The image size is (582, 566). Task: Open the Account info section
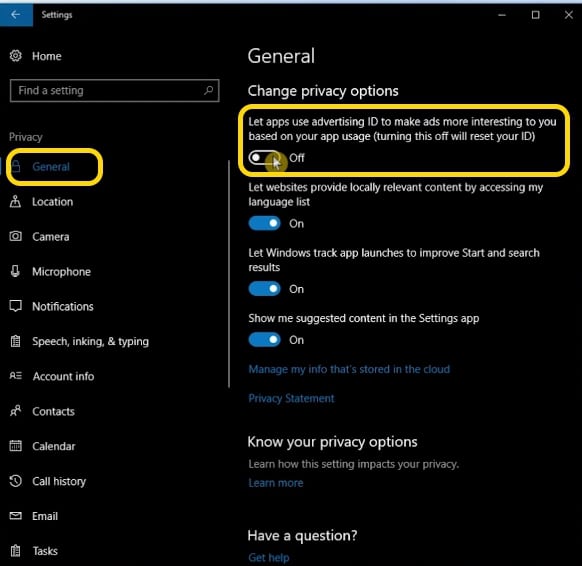63,376
